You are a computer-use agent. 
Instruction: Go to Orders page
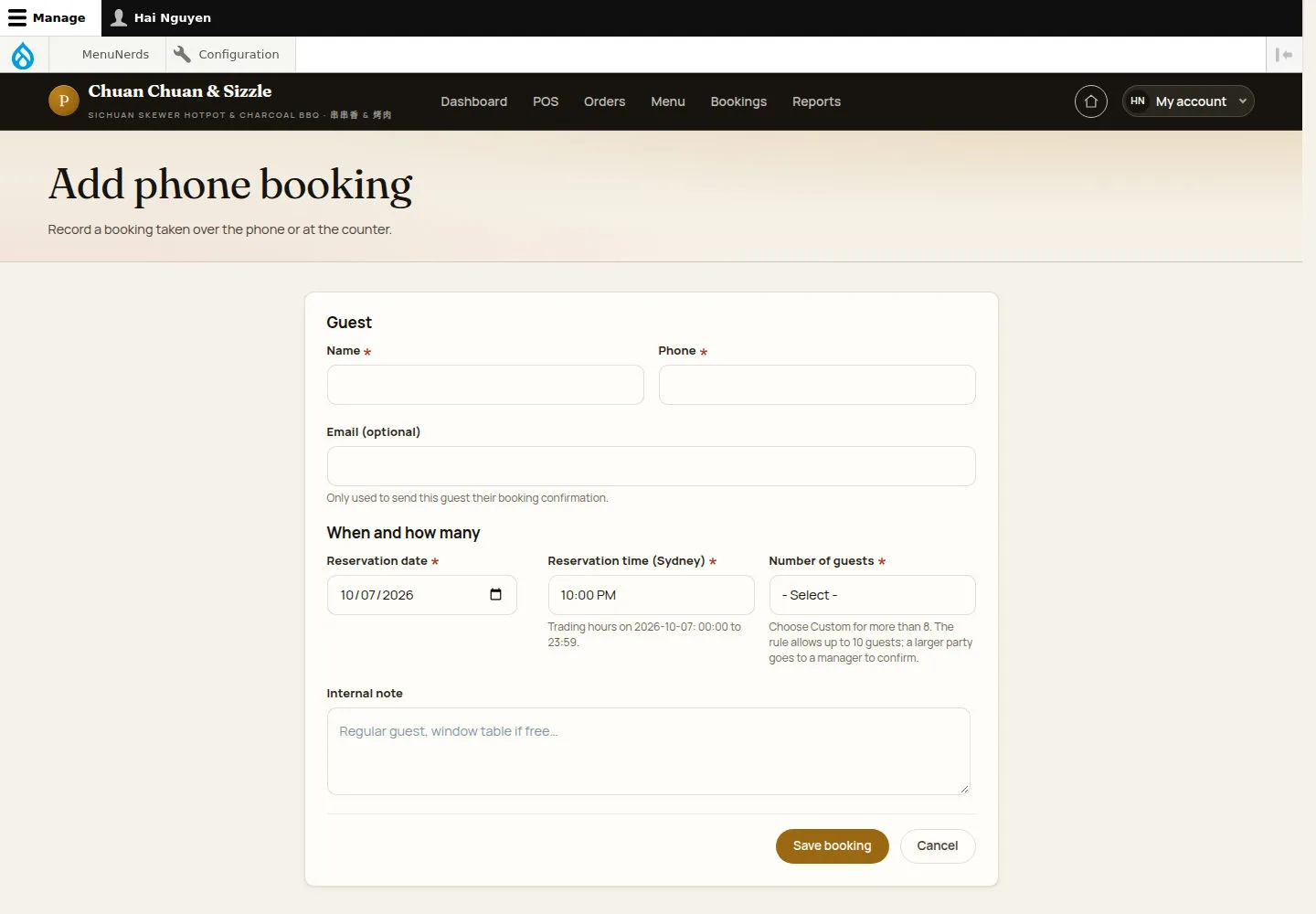(x=604, y=101)
